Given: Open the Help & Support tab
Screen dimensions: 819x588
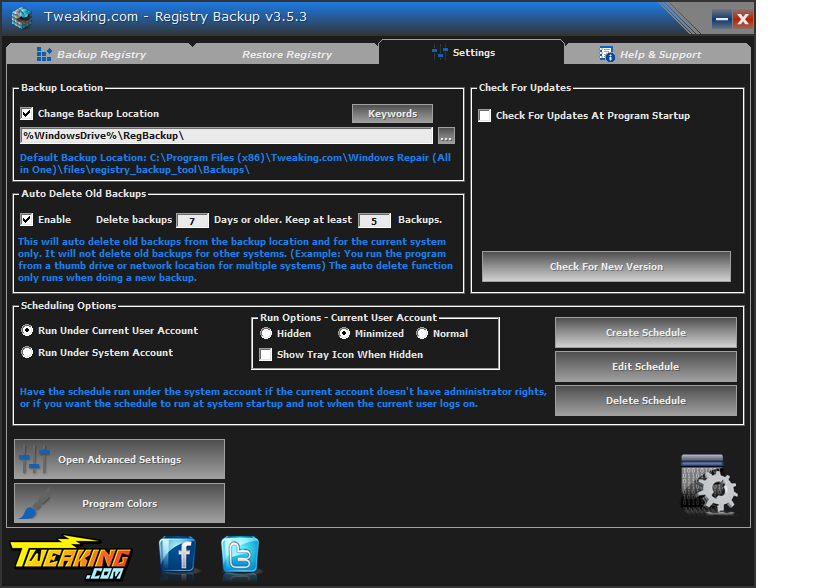Looking at the screenshot, I should [650, 54].
